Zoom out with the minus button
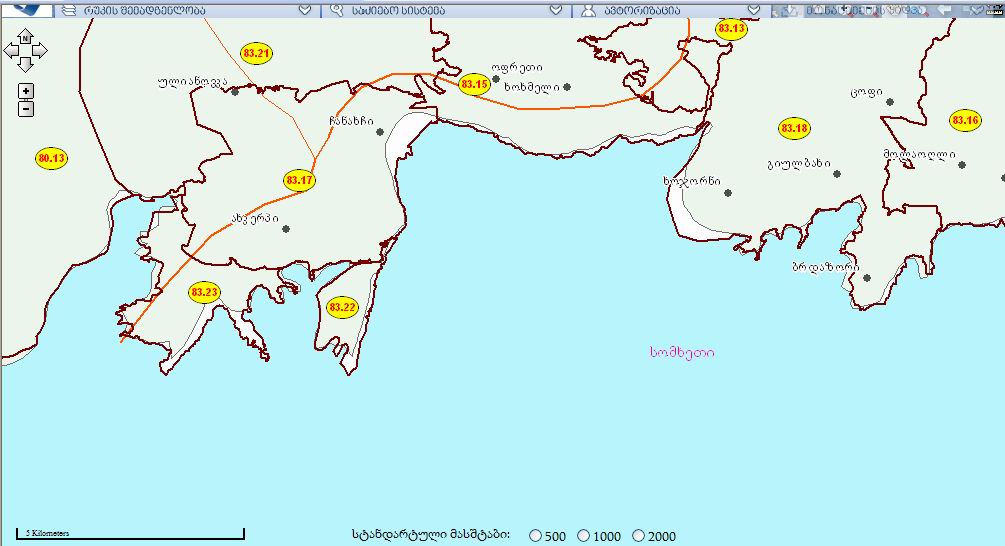 coord(26,109)
